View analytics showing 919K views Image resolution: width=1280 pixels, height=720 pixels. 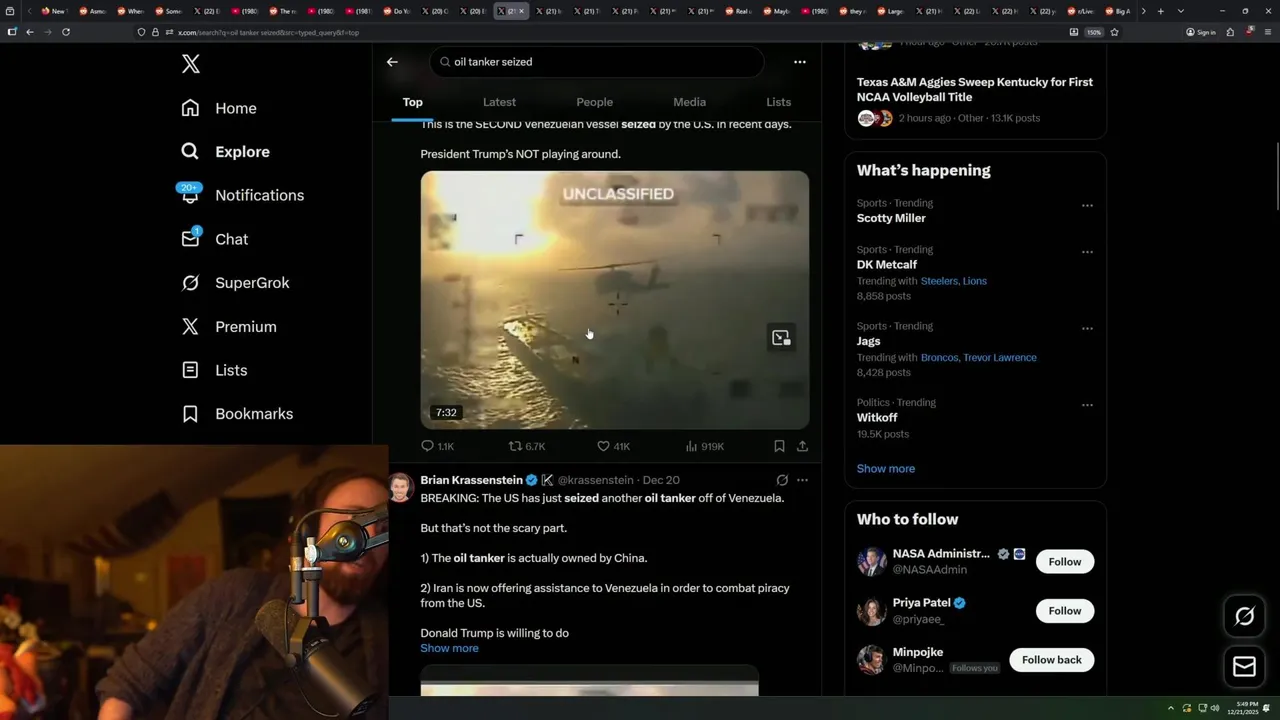click(704, 446)
